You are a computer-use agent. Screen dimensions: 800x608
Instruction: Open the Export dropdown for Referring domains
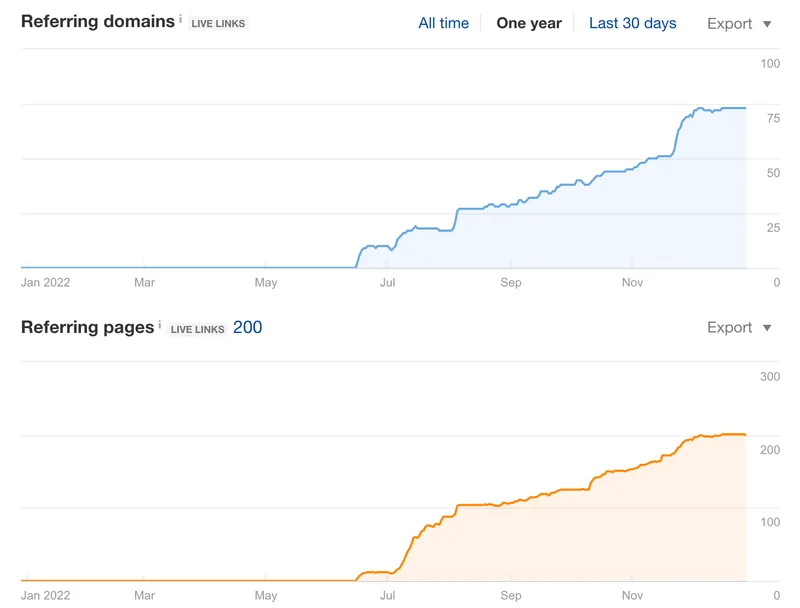click(x=739, y=24)
